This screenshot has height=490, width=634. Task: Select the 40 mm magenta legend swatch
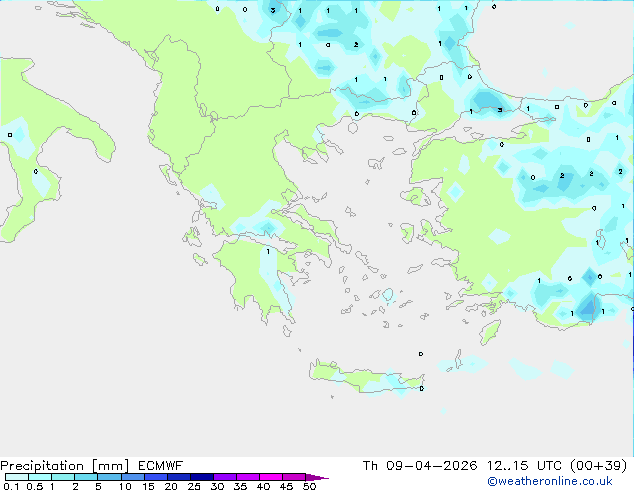pyautogui.click(x=271, y=477)
